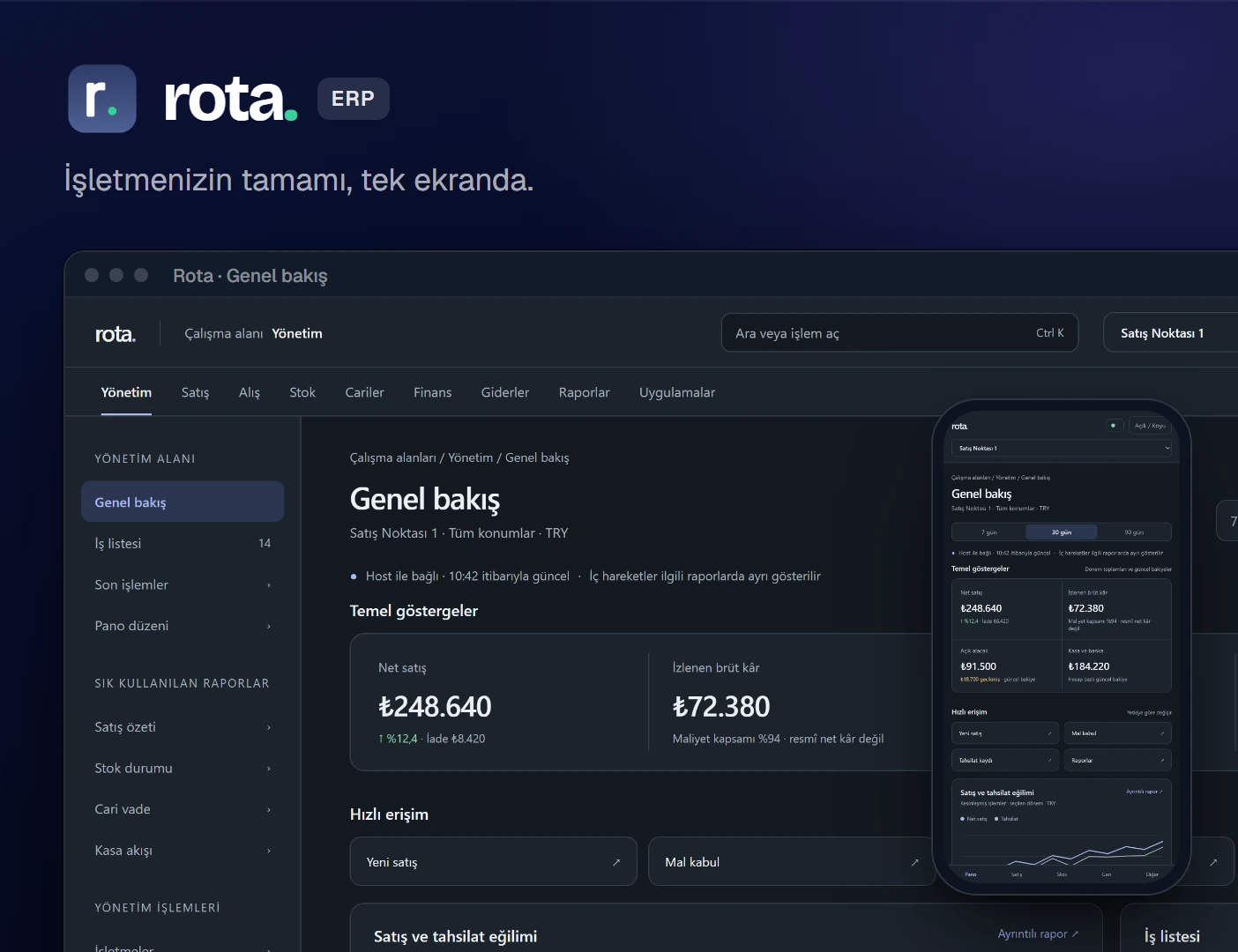Viewport: 1238px width, 952px height.
Task: Tap Pano in phone bottom navigation
Action: [971, 874]
